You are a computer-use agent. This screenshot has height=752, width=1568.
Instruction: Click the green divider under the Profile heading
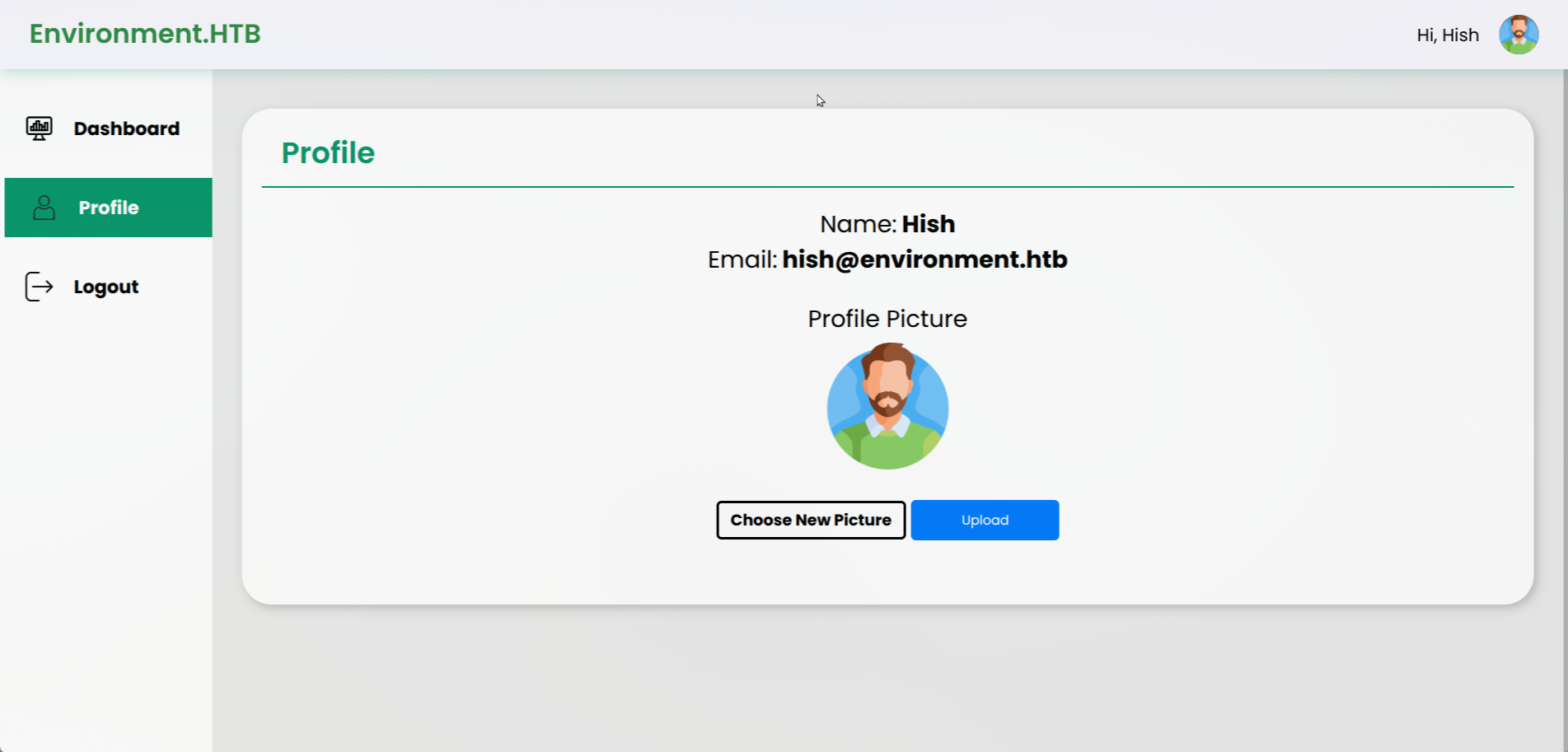click(x=887, y=187)
